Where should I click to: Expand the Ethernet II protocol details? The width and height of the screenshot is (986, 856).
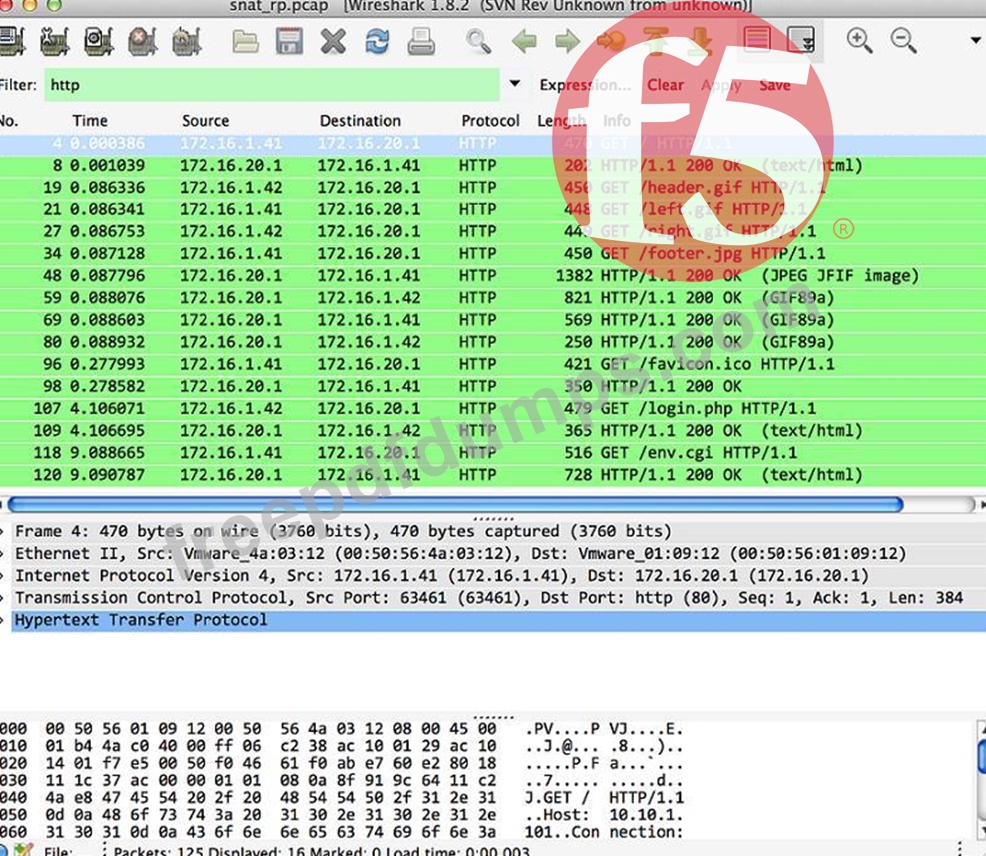click(4, 553)
